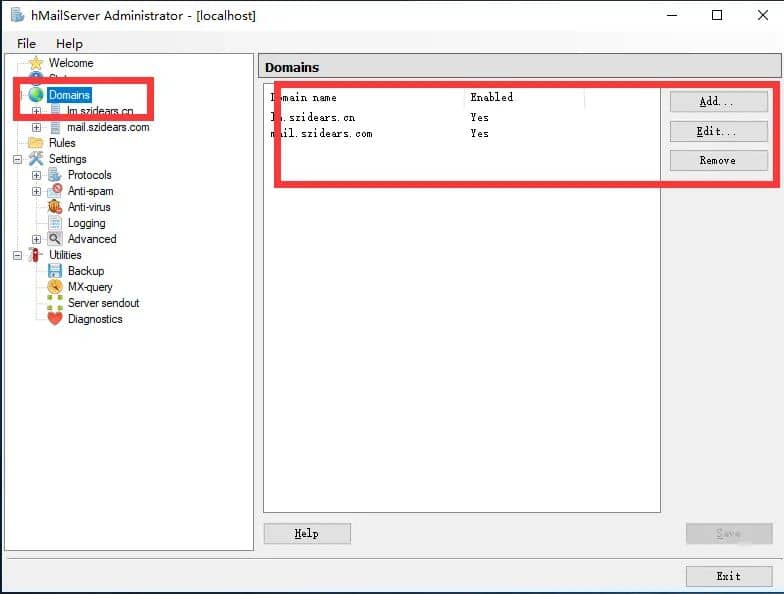Select the Anti-spam icon
This screenshot has width=784, height=594.
click(x=55, y=191)
